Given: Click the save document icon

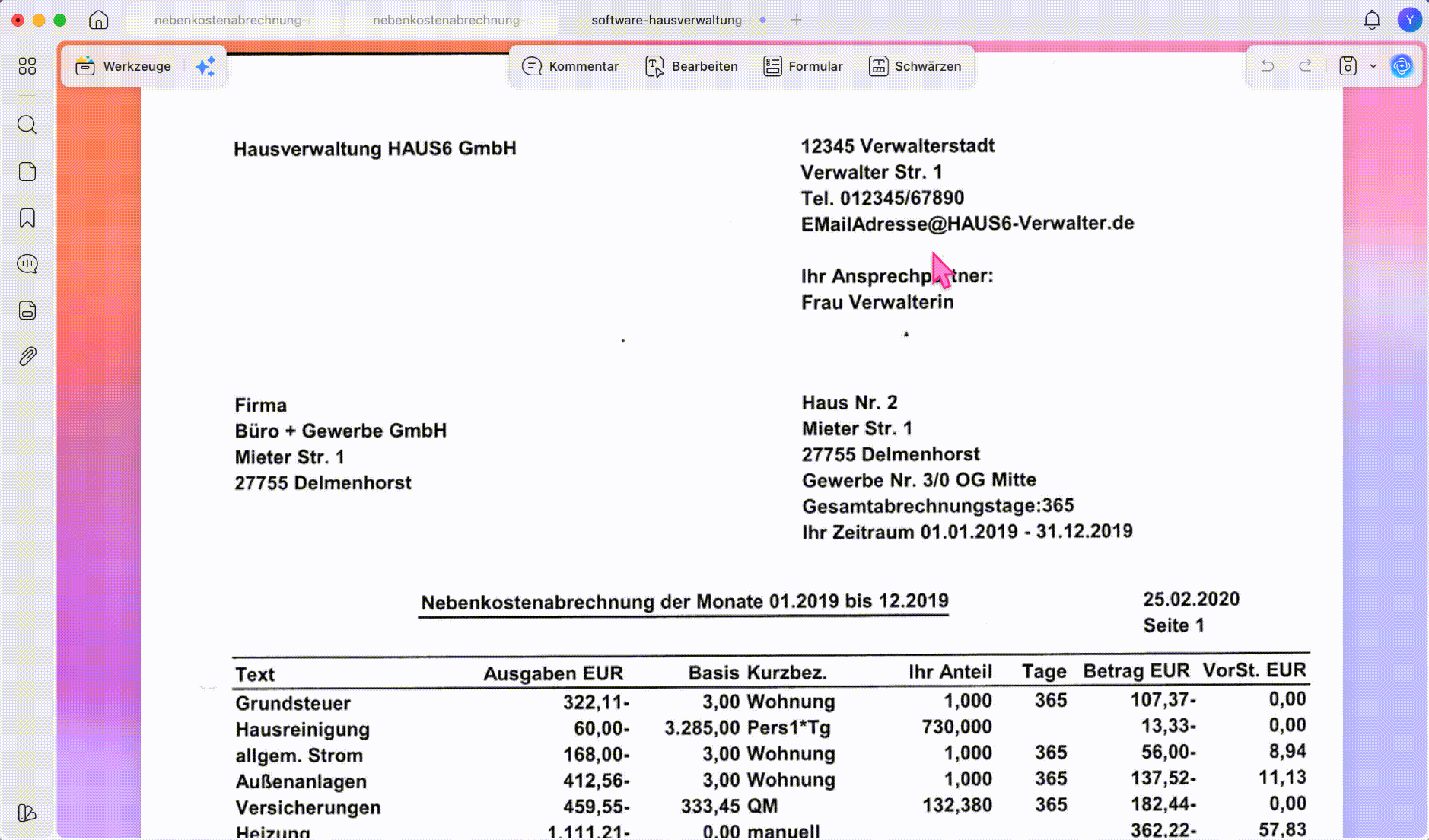Looking at the screenshot, I should tap(1348, 66).
